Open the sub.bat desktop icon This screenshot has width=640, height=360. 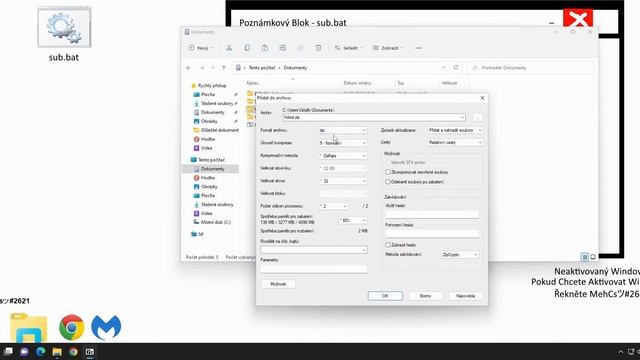[64, 34]
